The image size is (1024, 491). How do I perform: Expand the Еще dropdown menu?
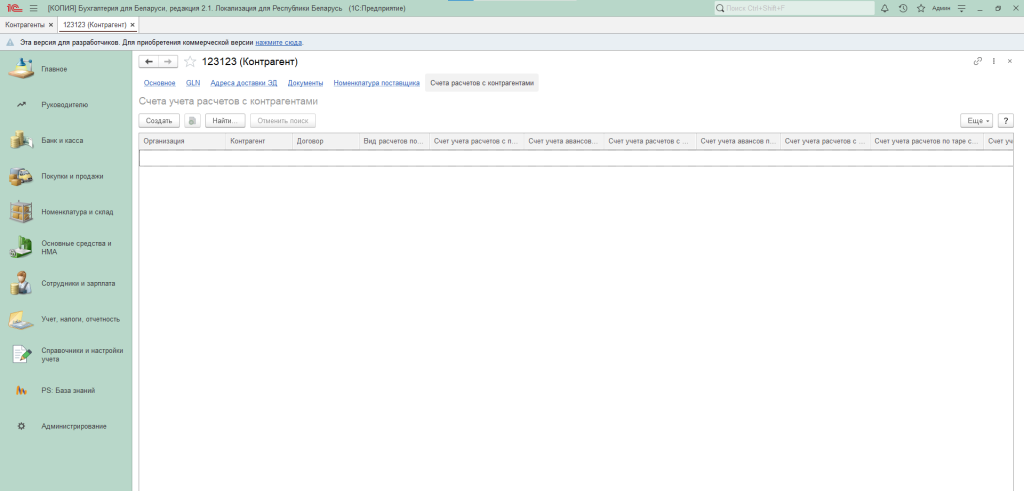pyautogui.click(x=976, y=120)
